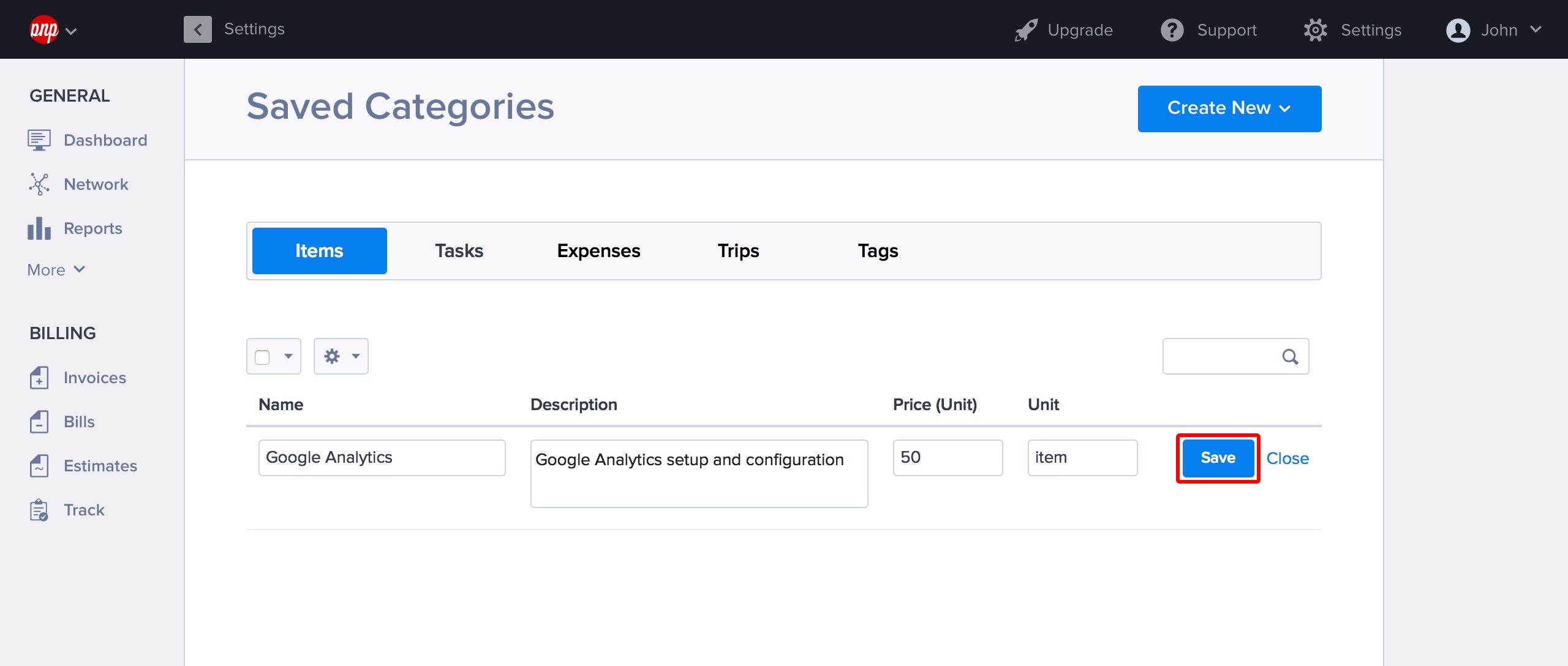Switch to the Expenses tab

coord(598,251)
